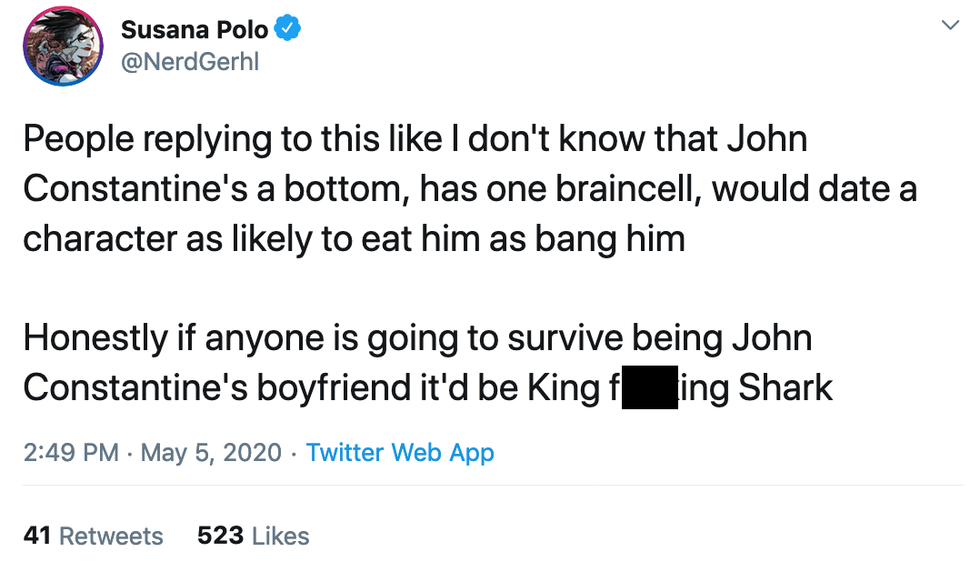Image resolution: width=980 pixels, height=573 pixels.
Task: Click the word "Shark" ending the tweet
Action: [x=786, y=388]
